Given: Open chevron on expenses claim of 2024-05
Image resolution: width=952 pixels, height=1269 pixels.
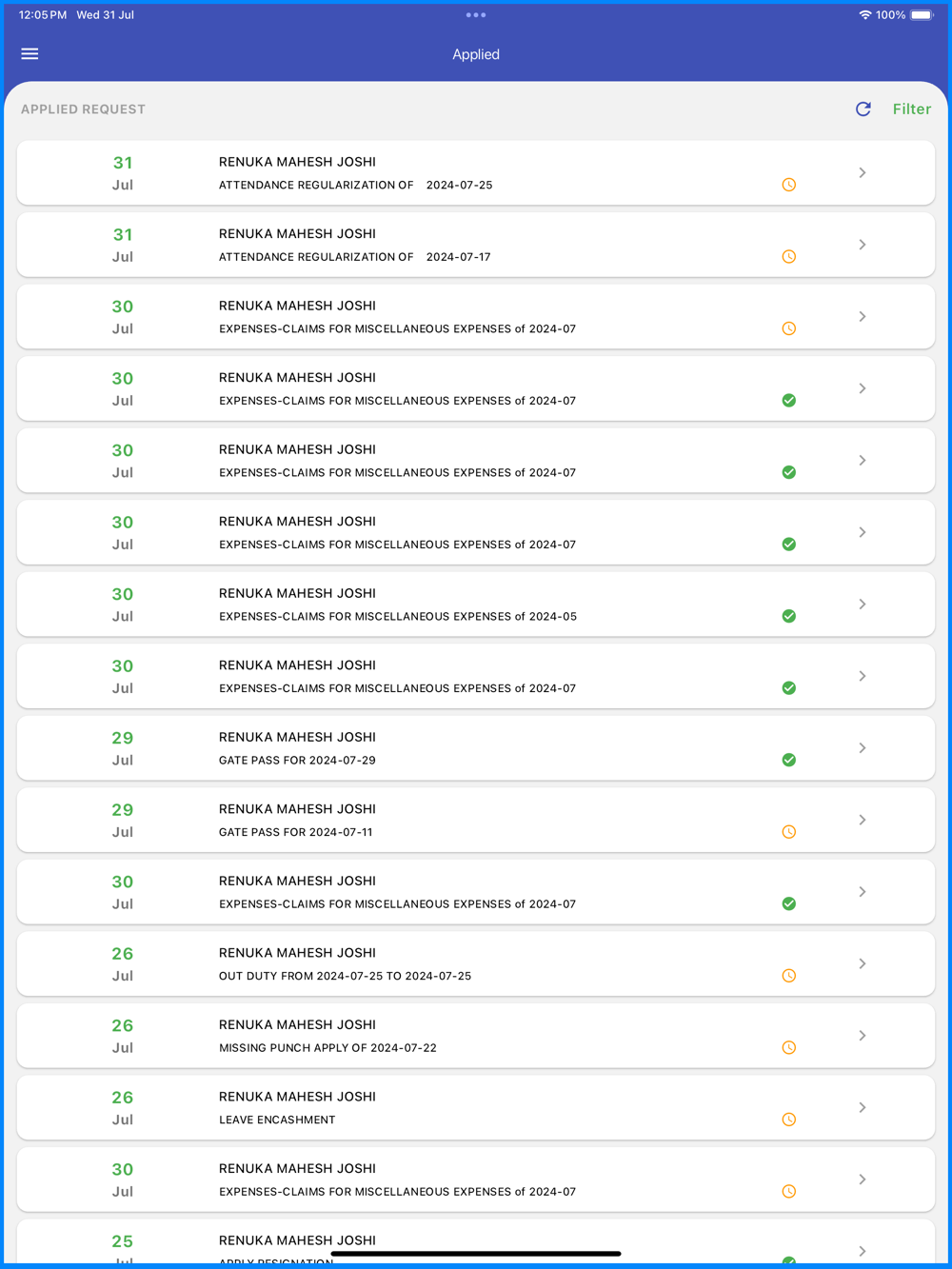Looking at the screenshot, I should coord(863,605).
